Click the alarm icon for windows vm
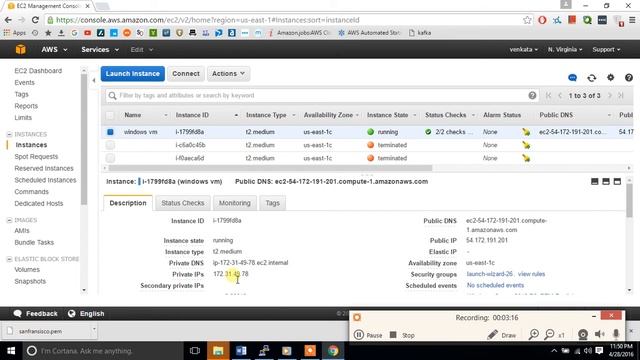Viewport: 640px width, 360px height. [x=526, y=132]
